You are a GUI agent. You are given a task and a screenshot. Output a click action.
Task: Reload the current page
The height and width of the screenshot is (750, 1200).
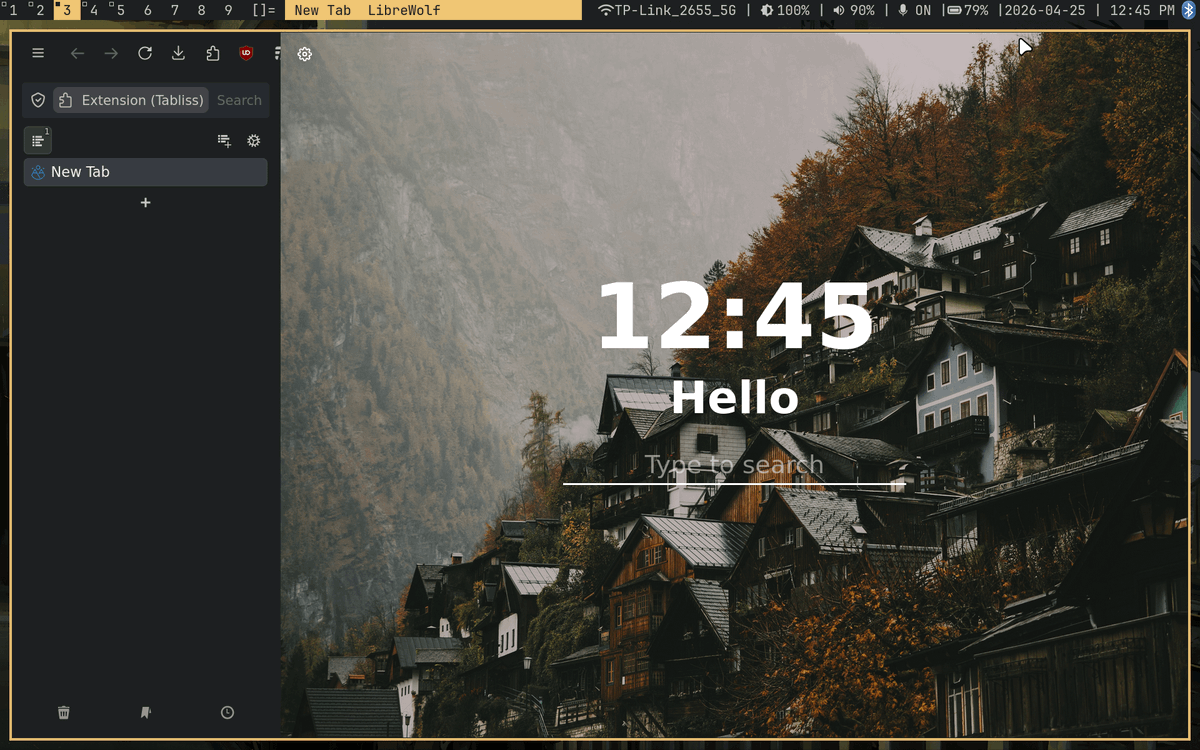(x=144, y=53)
